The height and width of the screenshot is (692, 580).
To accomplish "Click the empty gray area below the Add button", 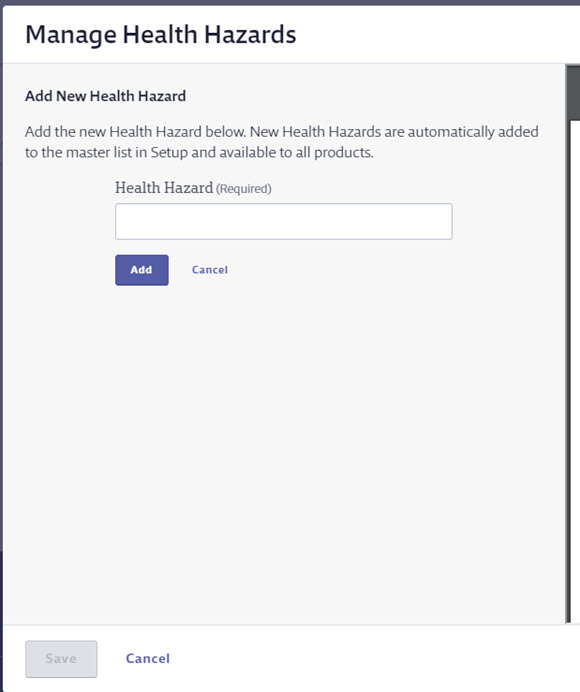I will [x=282, y=441].
